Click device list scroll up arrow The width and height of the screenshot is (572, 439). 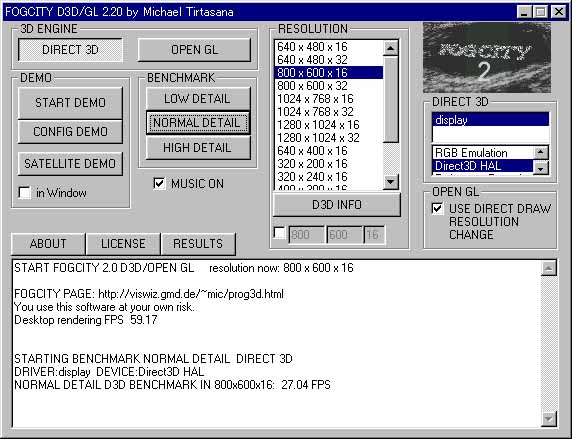(x=541, y=152)
